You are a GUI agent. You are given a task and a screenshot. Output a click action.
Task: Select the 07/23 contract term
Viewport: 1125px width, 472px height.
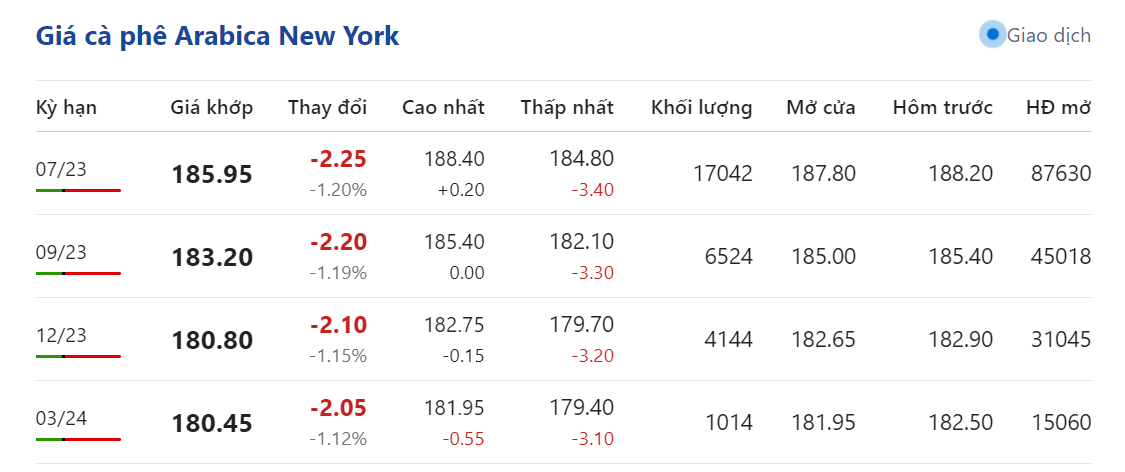tap(61, 169)
